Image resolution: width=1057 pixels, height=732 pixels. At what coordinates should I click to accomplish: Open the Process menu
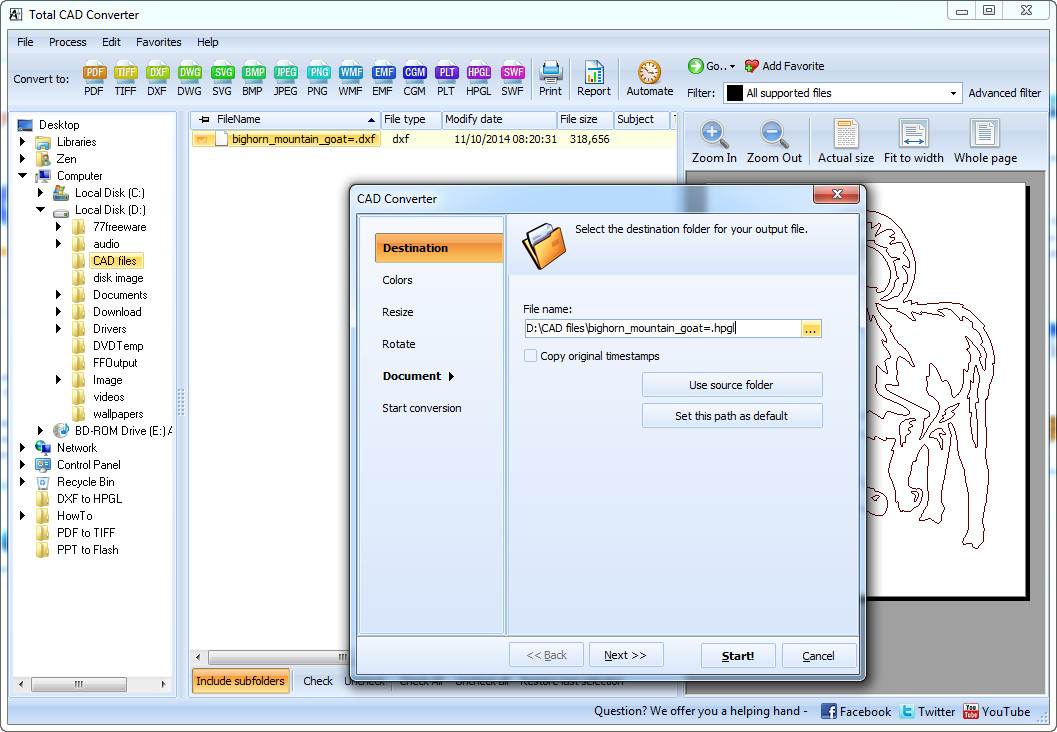[67, 42]
